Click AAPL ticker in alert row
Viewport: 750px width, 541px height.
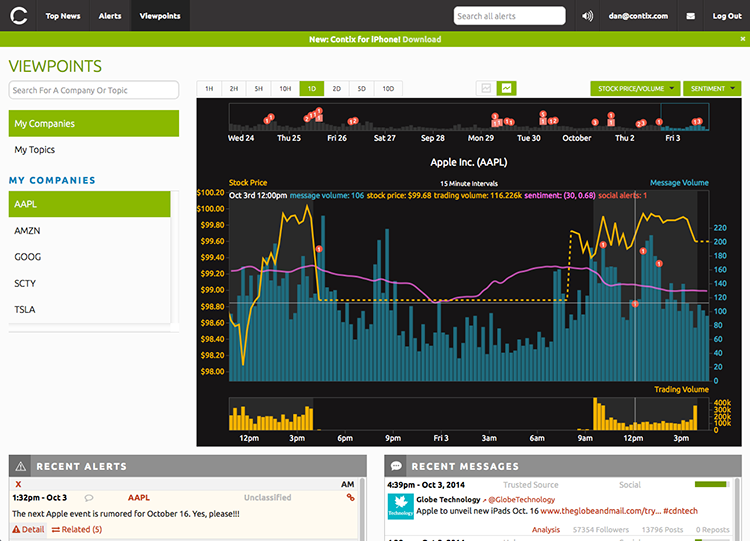coord(139,497)
